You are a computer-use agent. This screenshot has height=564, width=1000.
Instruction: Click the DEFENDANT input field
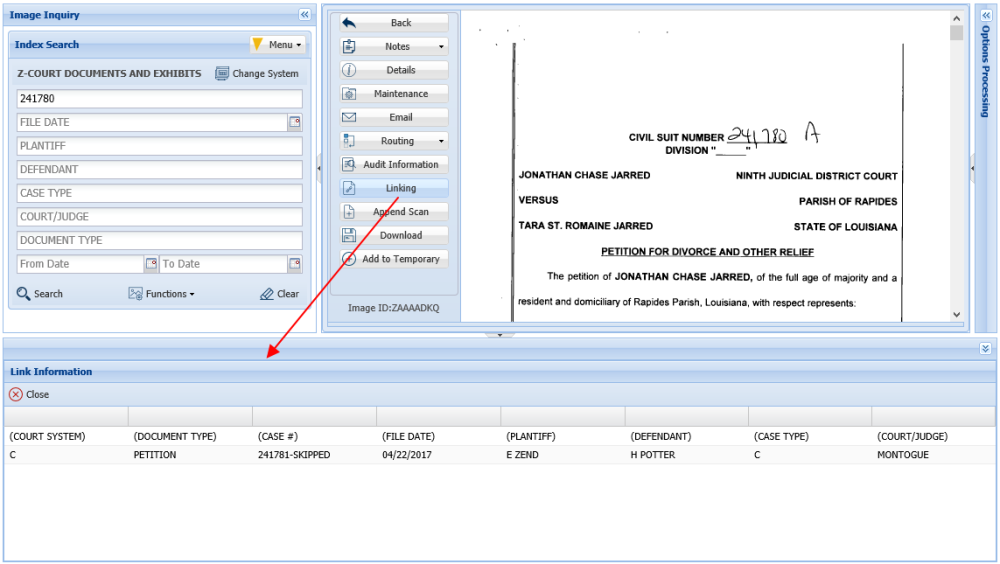click(159, 169)
